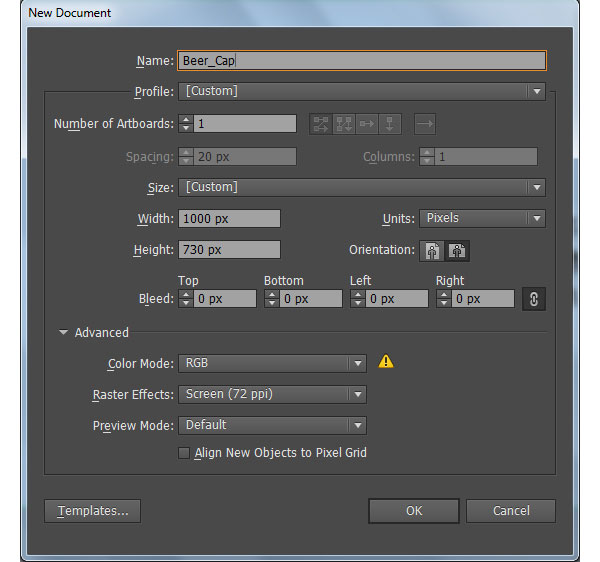Click the Number of Artboards value field
Screen dimensions: 600x562
coord(245,124)
